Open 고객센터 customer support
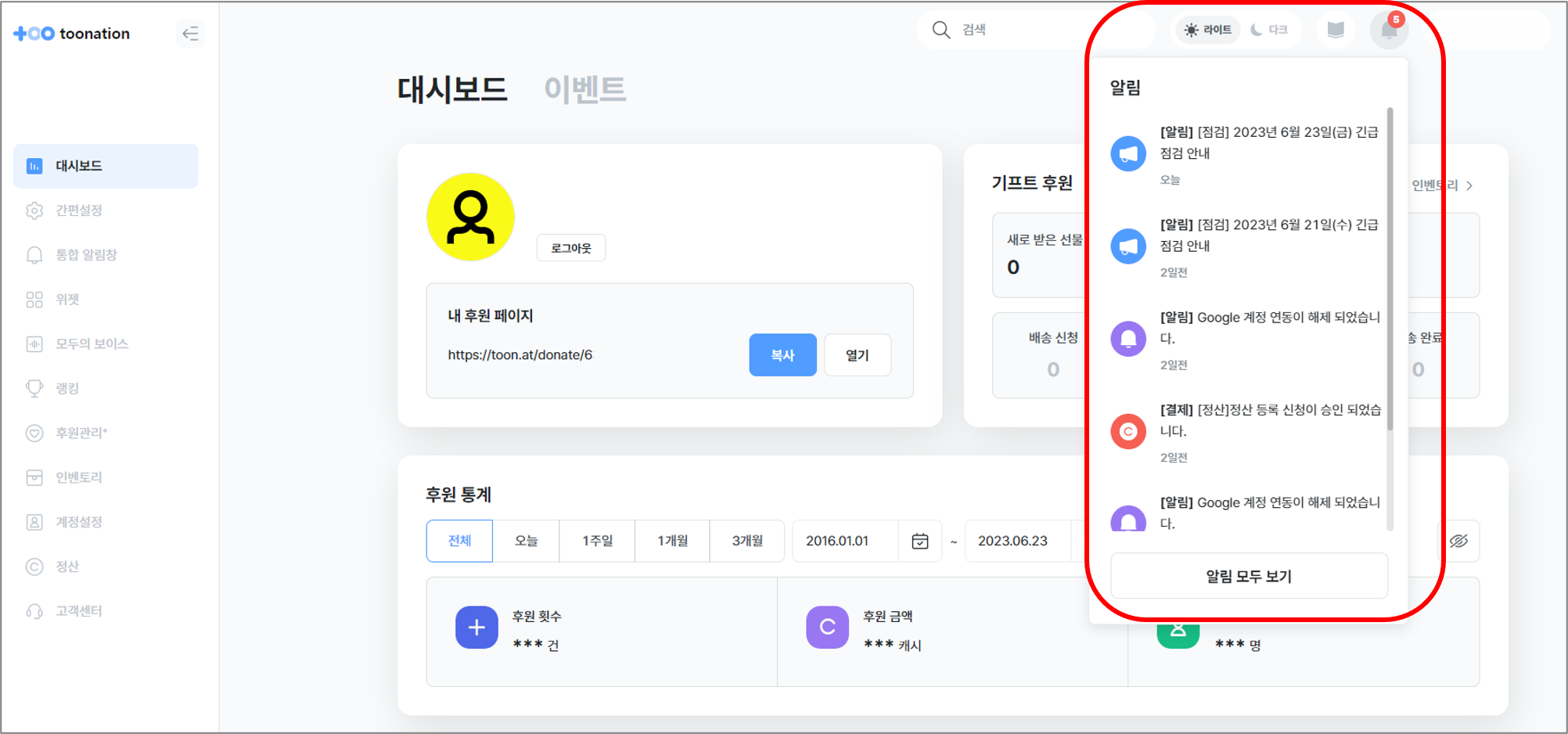Screen dimensions: 1568x734 (77, 610)
